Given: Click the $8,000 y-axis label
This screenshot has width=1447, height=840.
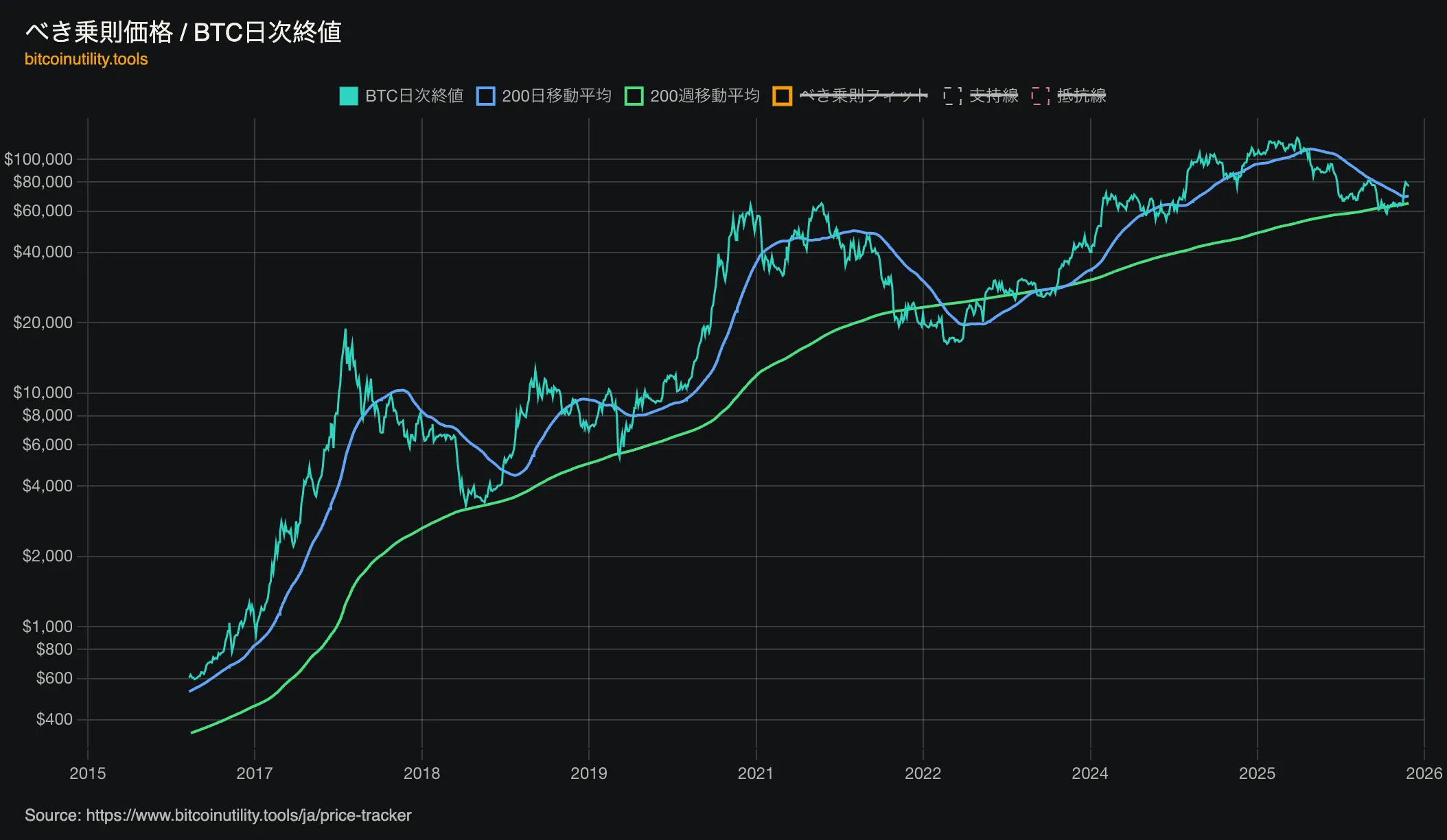Looking at the screenshot, I should pyautogui.click(x=47, y=415).
